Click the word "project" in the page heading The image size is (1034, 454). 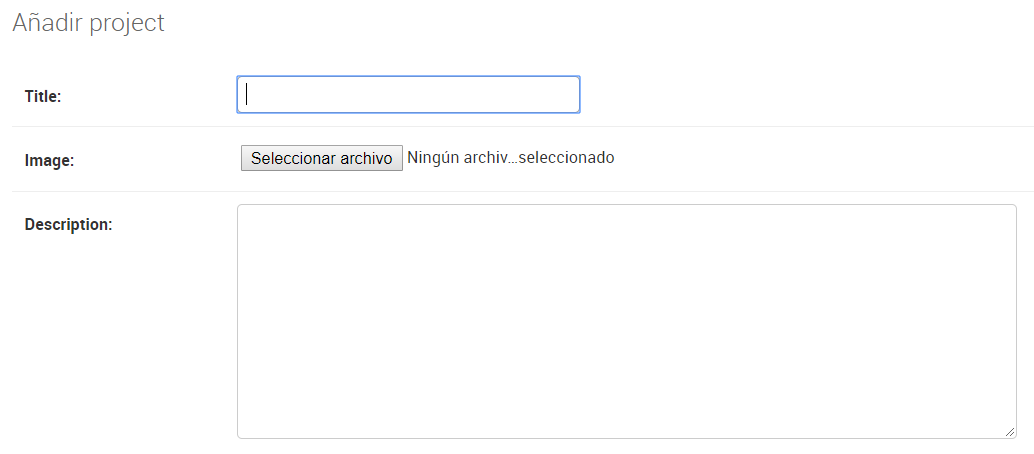pos(127,24)
